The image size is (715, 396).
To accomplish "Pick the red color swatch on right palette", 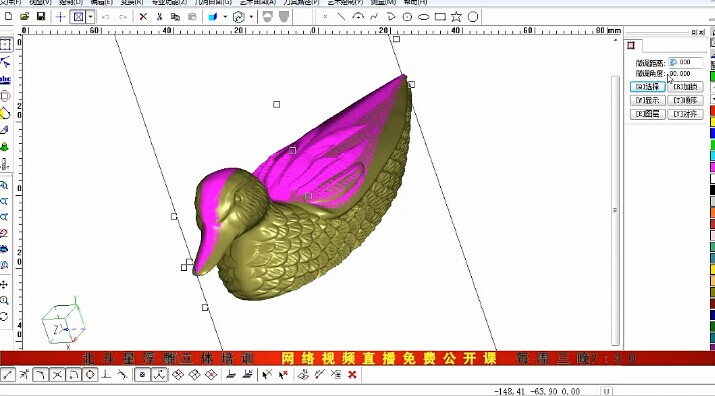I will pos(712,110).
